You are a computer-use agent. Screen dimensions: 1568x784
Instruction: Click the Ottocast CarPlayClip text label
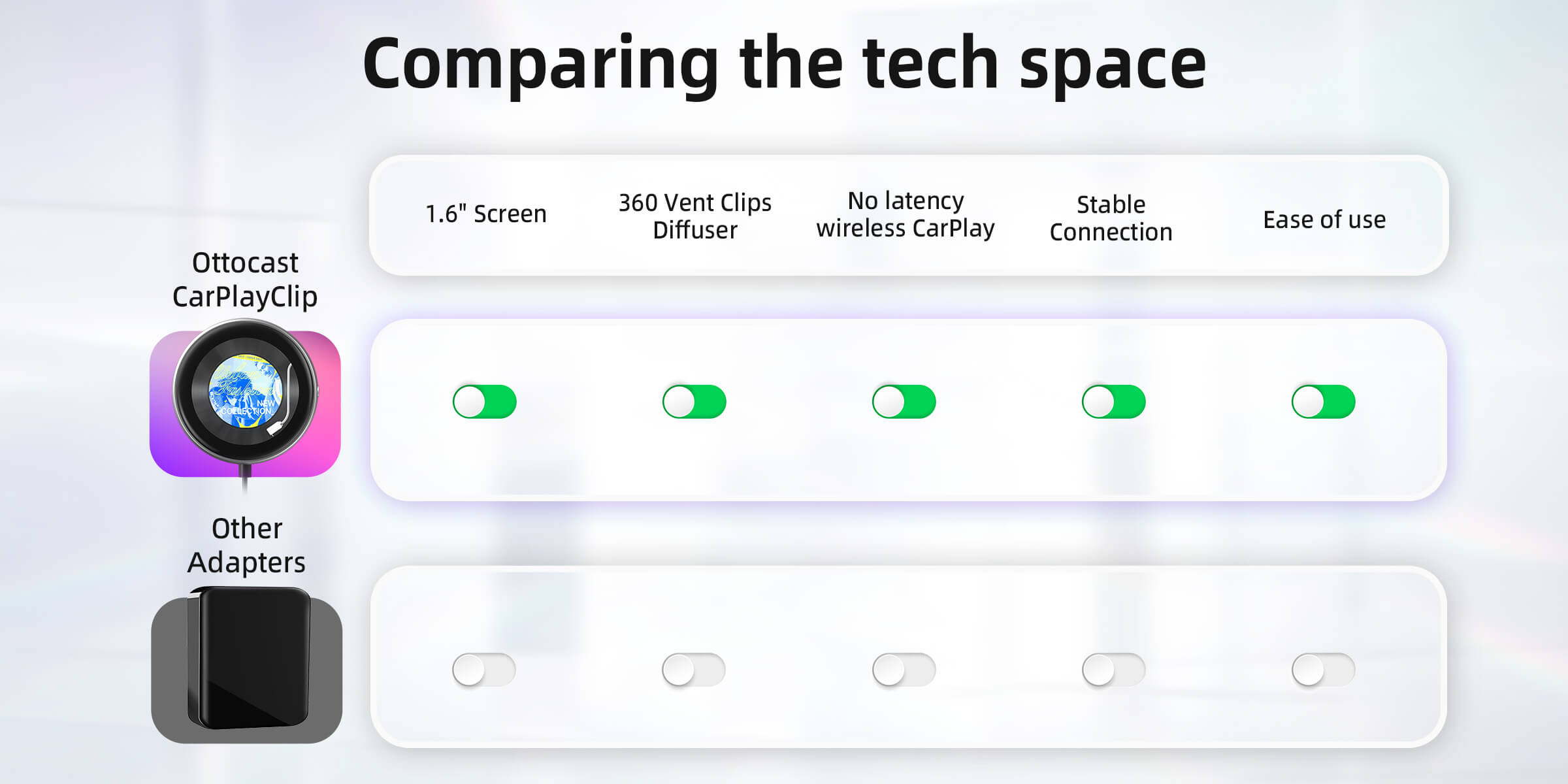[x=245, y=280]
